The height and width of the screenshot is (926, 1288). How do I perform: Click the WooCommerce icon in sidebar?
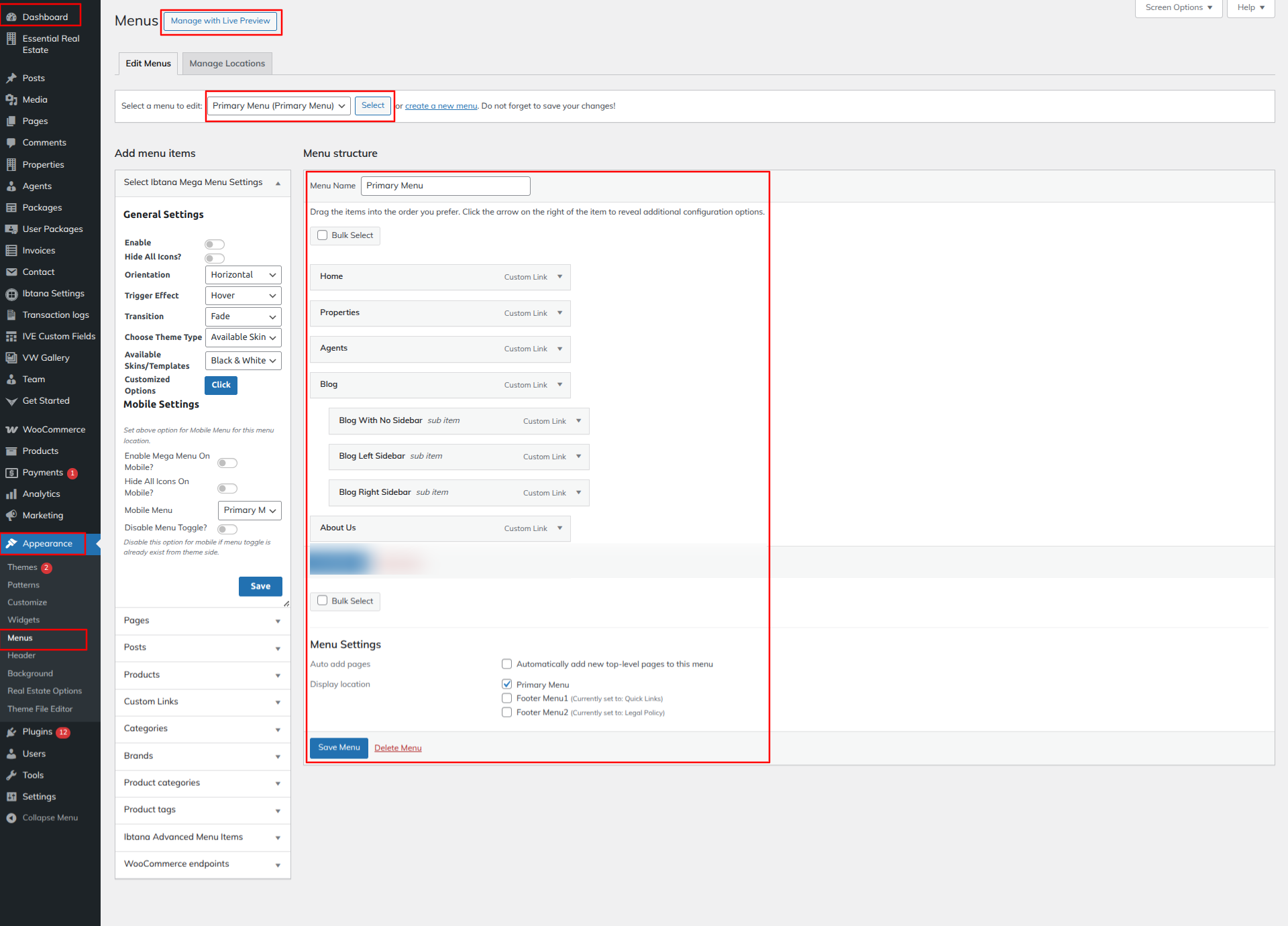(x=11, y=430)
